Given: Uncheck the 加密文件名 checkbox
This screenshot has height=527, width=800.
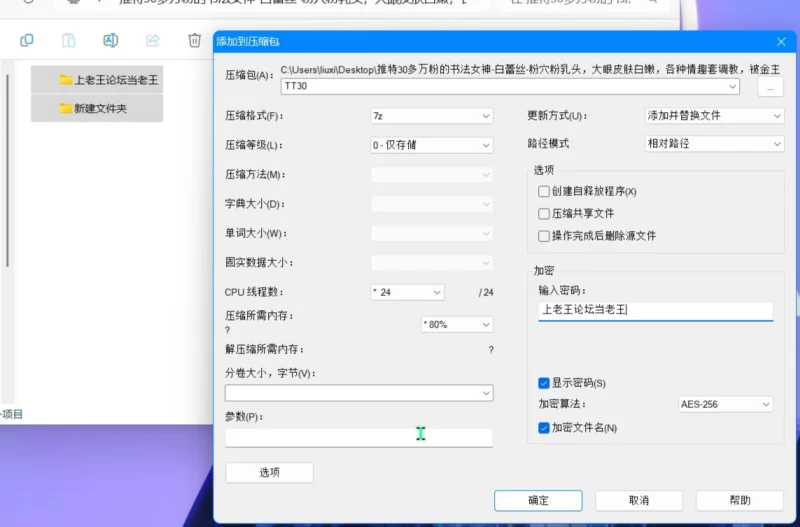Looking at the screenshot, I should pos(544,428).
